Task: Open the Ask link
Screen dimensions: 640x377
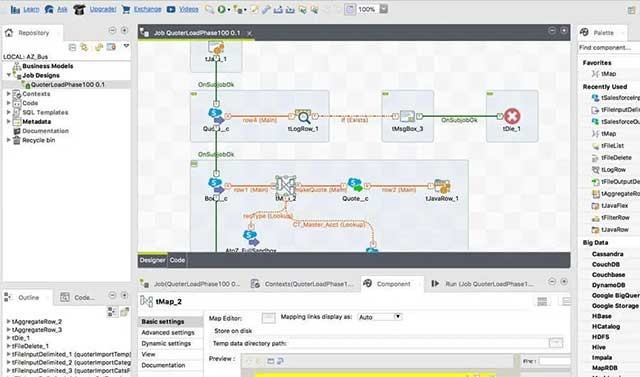Action: pyautogui.click(x=62, y=9)
